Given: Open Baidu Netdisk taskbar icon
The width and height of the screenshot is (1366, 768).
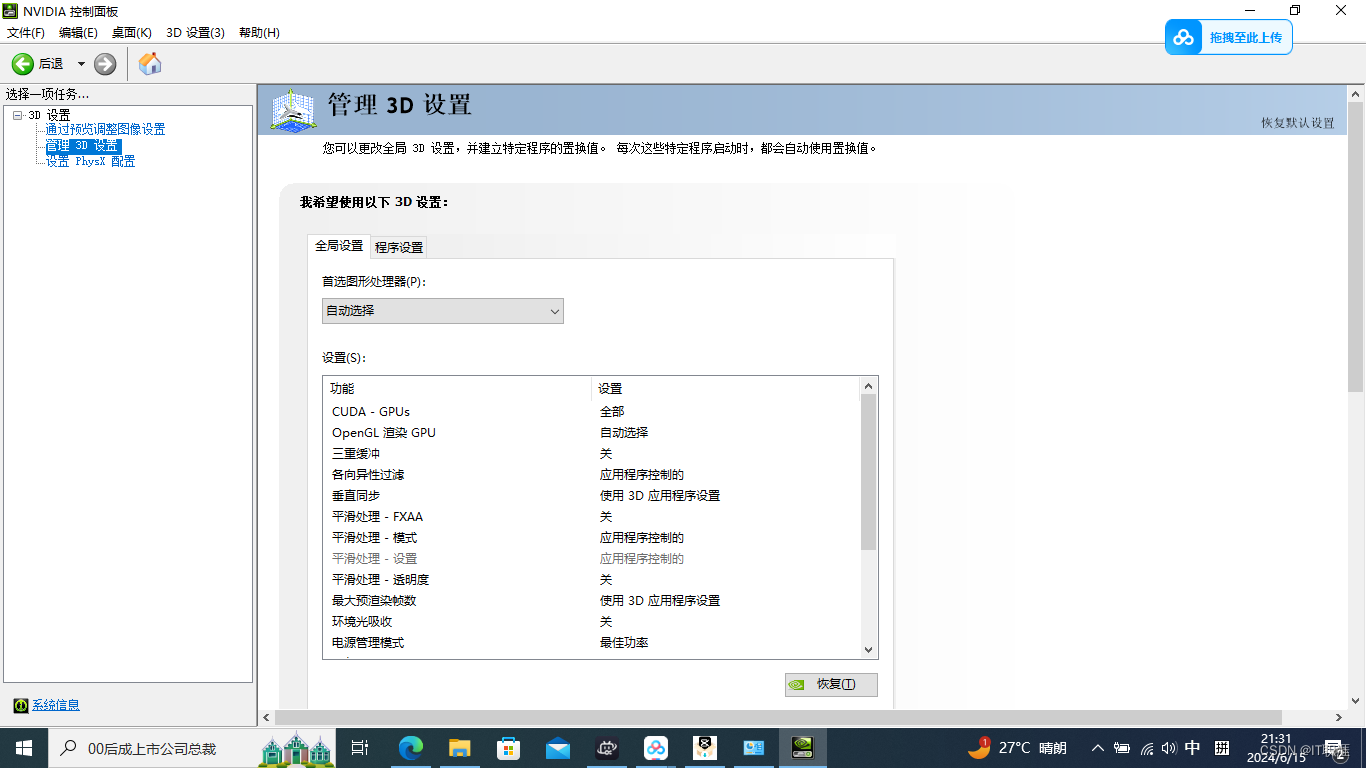Looking at the screenshot, I should tap(656, 748).
